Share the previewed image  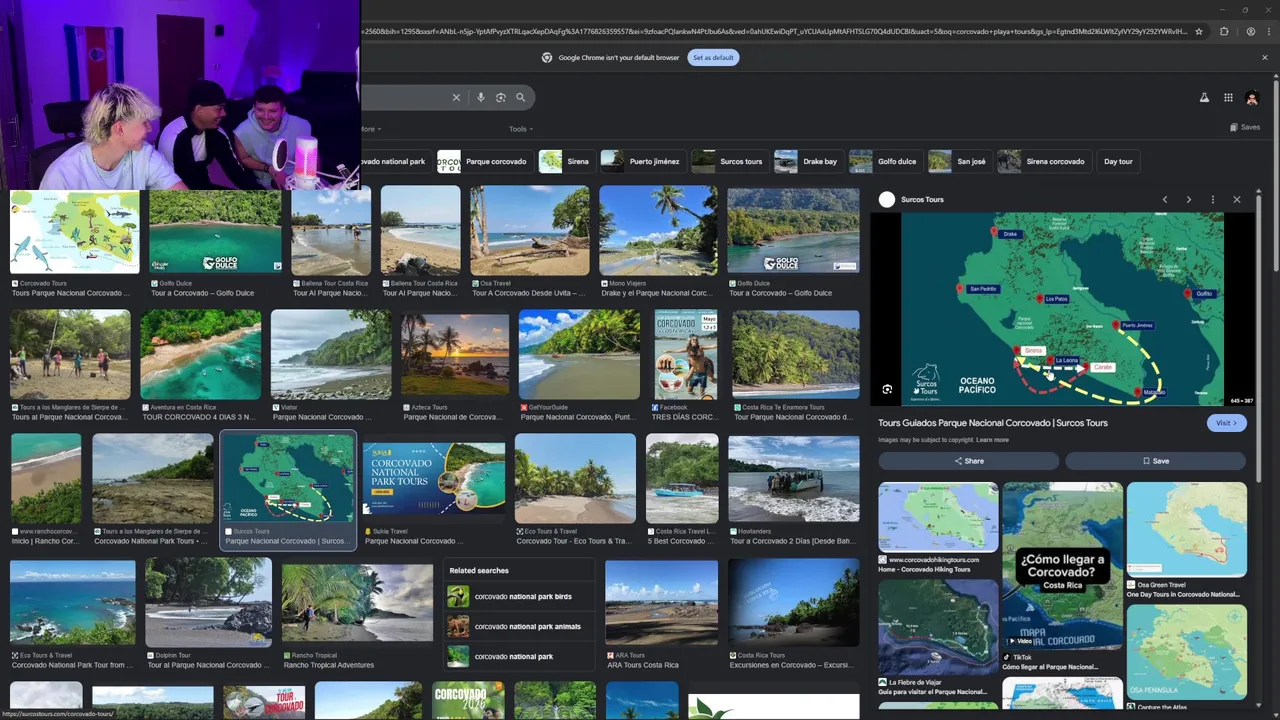point(968,461)
